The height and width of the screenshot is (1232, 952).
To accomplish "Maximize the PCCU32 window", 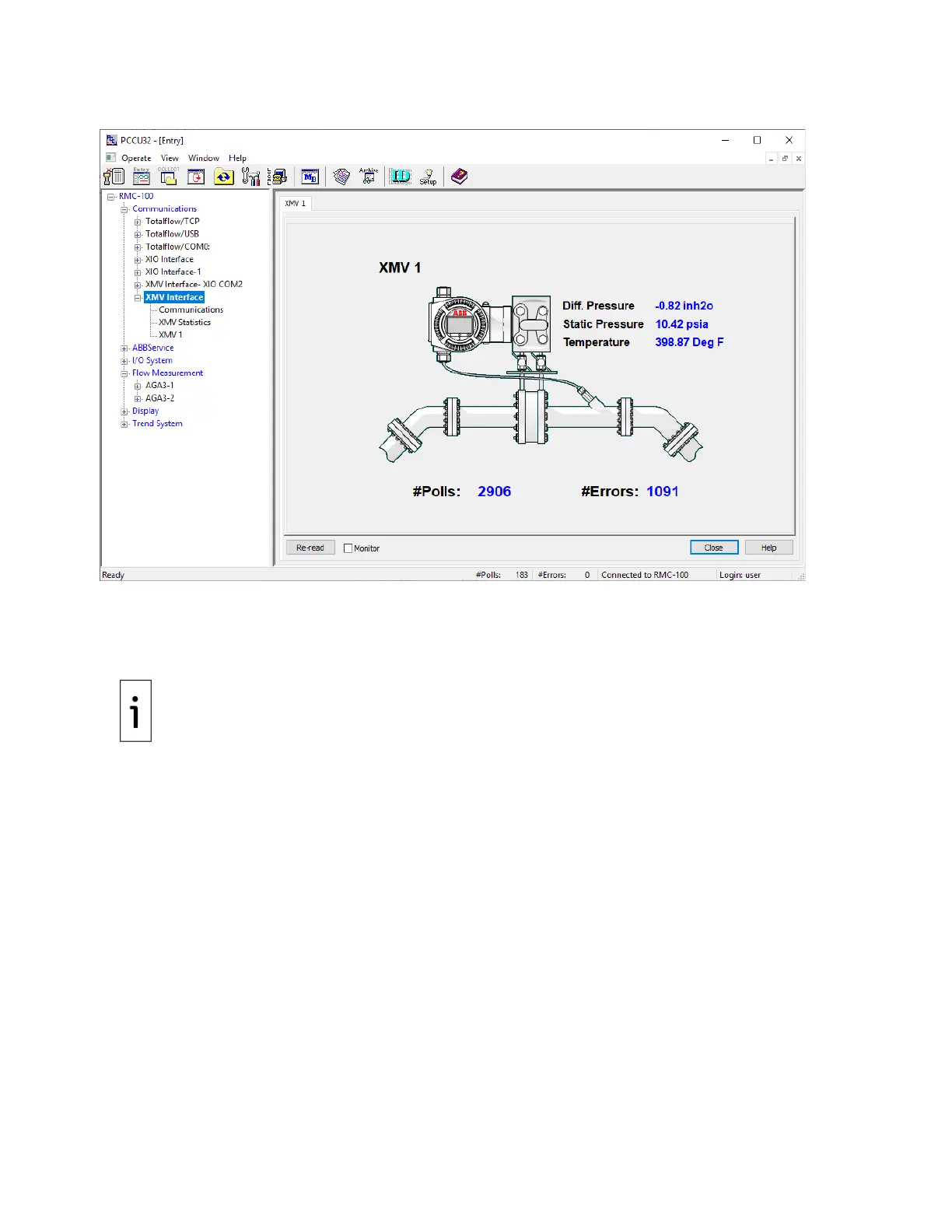I will 757,140.
